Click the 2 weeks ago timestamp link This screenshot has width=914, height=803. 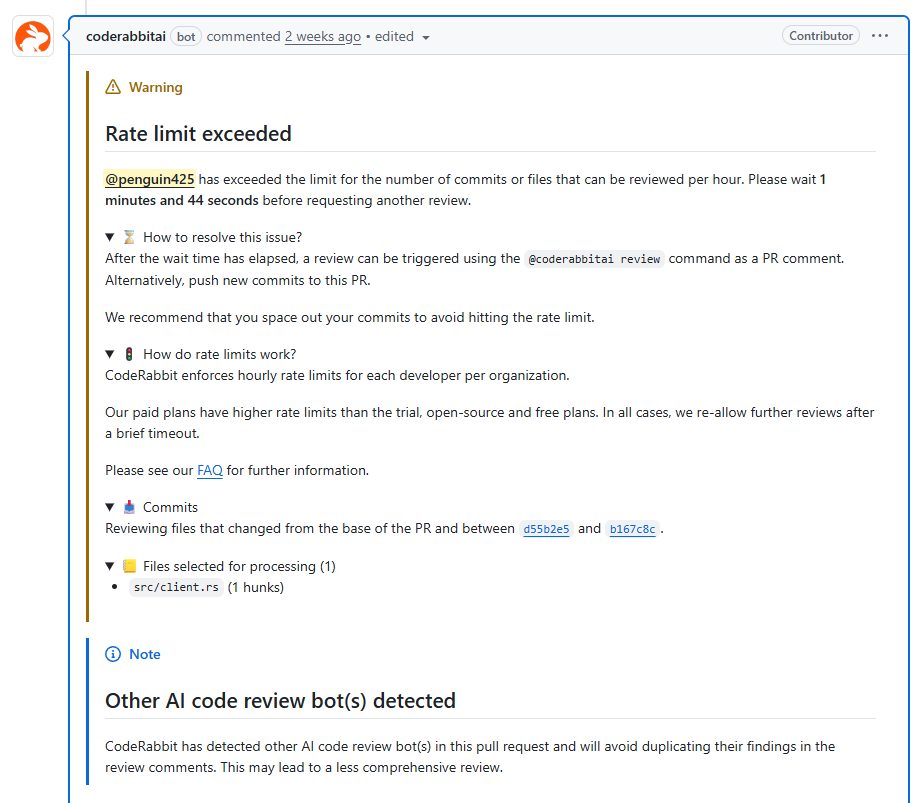[323, 36]
